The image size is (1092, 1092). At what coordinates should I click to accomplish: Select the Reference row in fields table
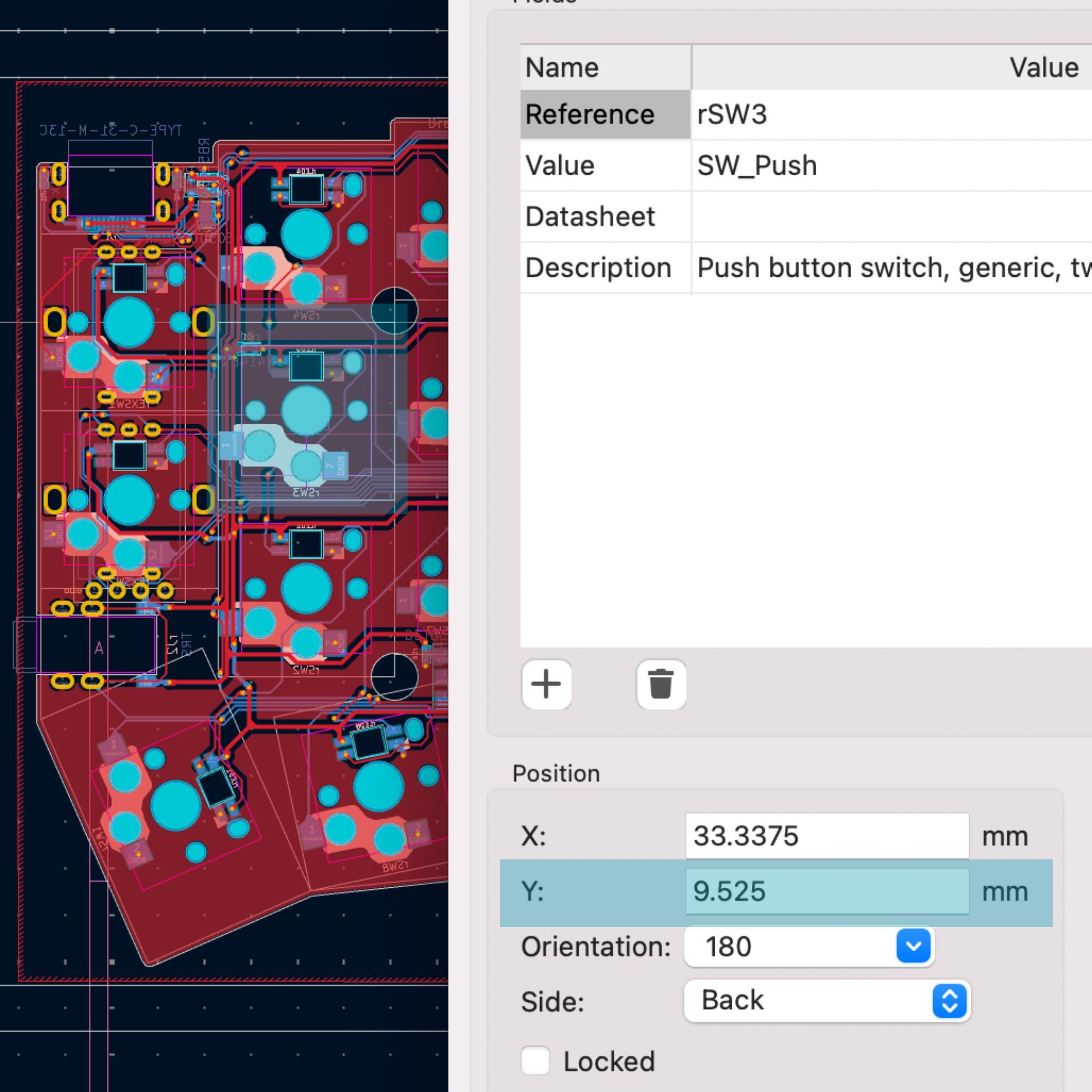coord(605,114)
